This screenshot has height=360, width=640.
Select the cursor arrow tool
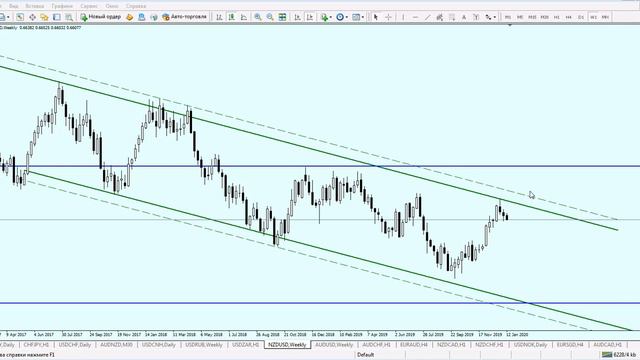376,17
